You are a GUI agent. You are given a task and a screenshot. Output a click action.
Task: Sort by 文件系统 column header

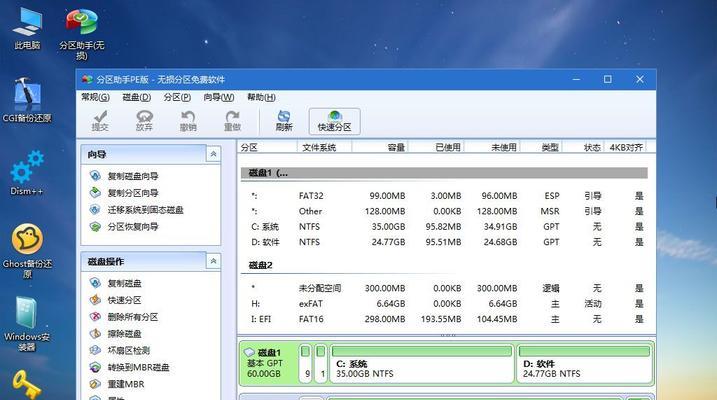tap(320, 147)
